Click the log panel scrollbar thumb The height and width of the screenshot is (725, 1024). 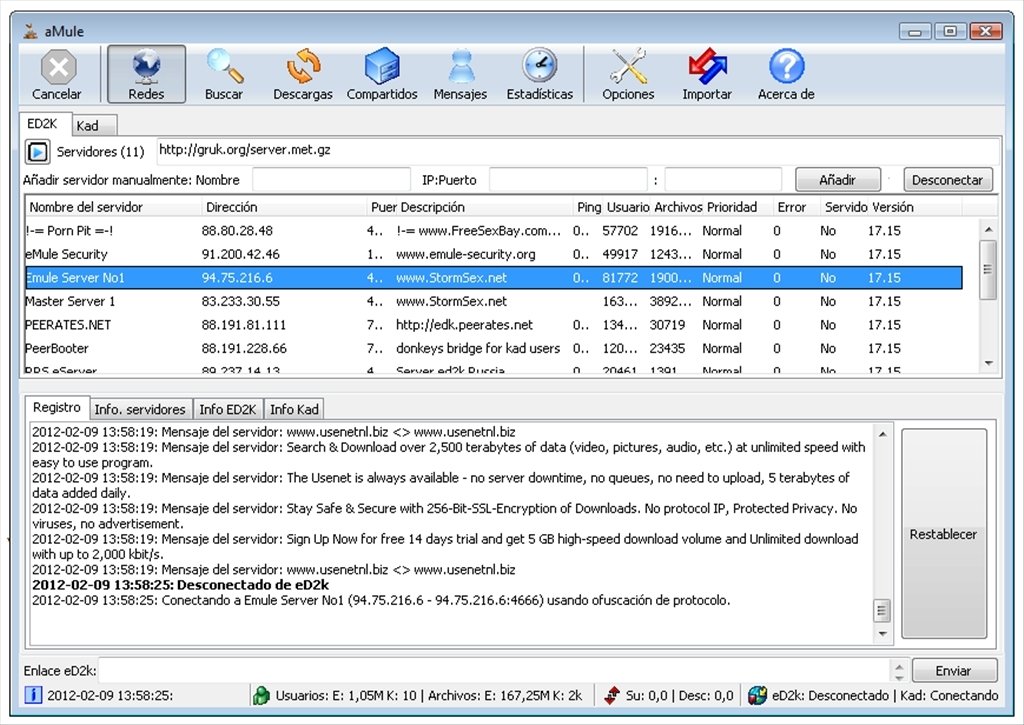(882, 611)
